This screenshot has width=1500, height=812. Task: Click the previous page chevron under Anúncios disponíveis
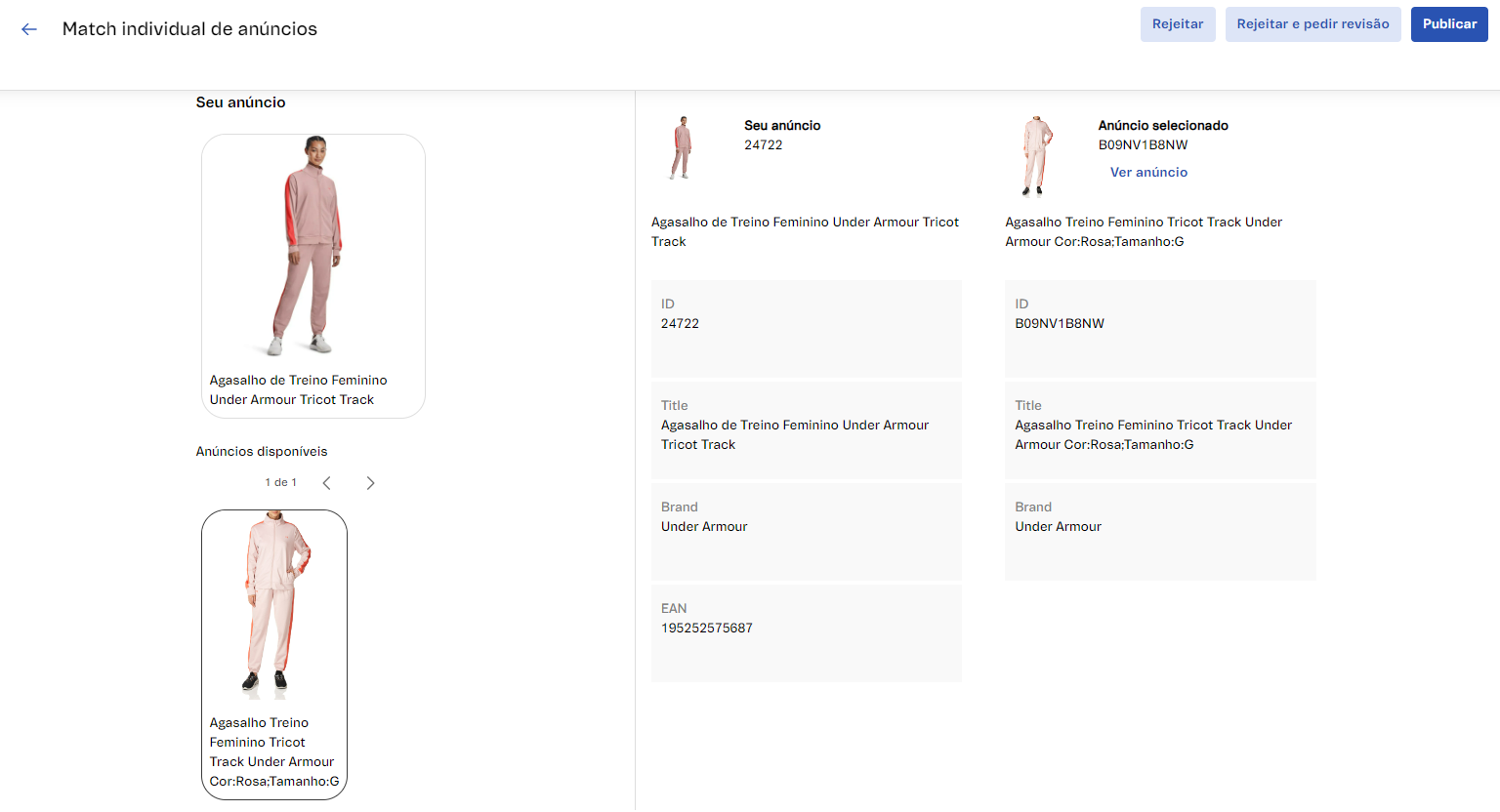point(327,483)
